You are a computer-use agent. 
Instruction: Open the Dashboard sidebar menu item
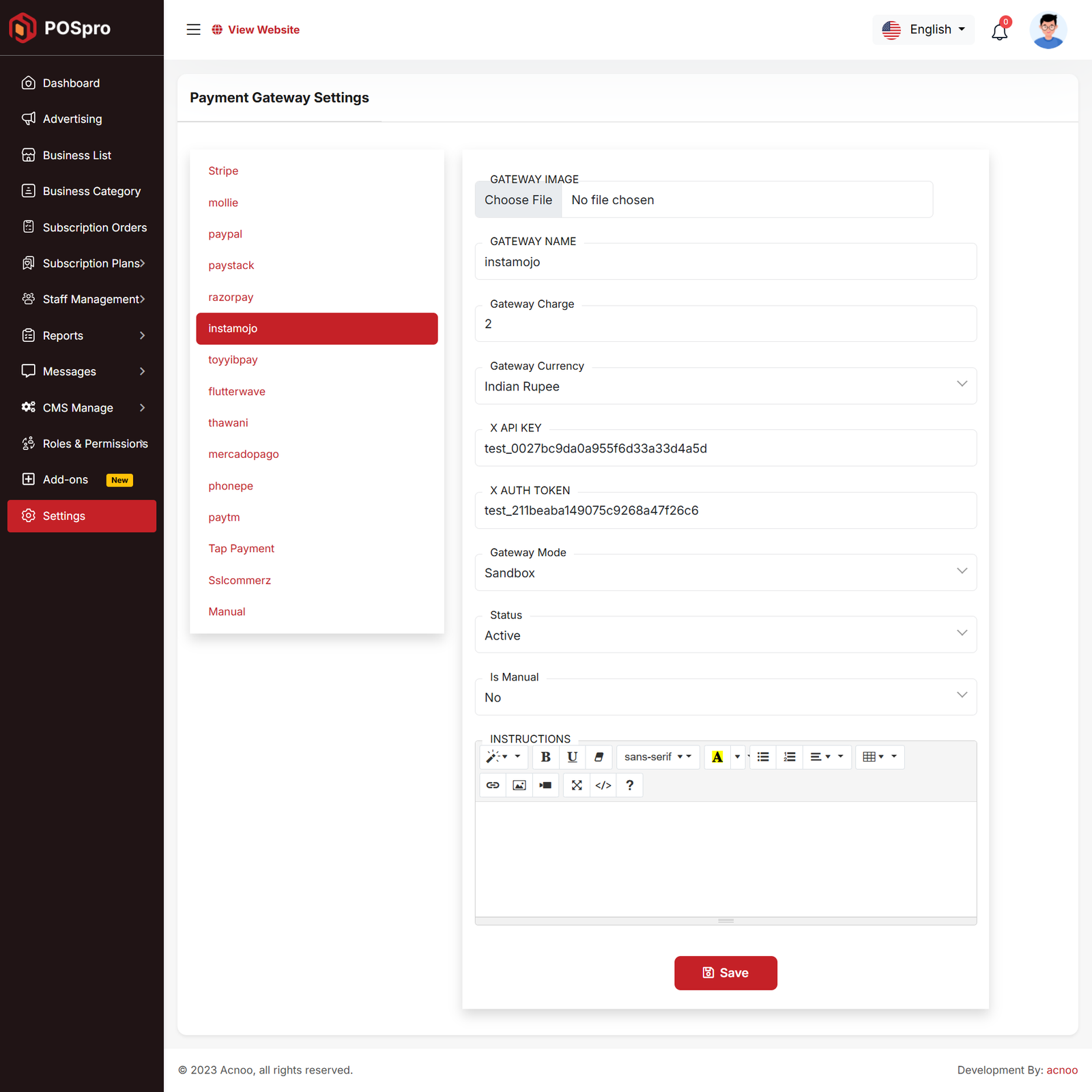click(x=71, y=83)
